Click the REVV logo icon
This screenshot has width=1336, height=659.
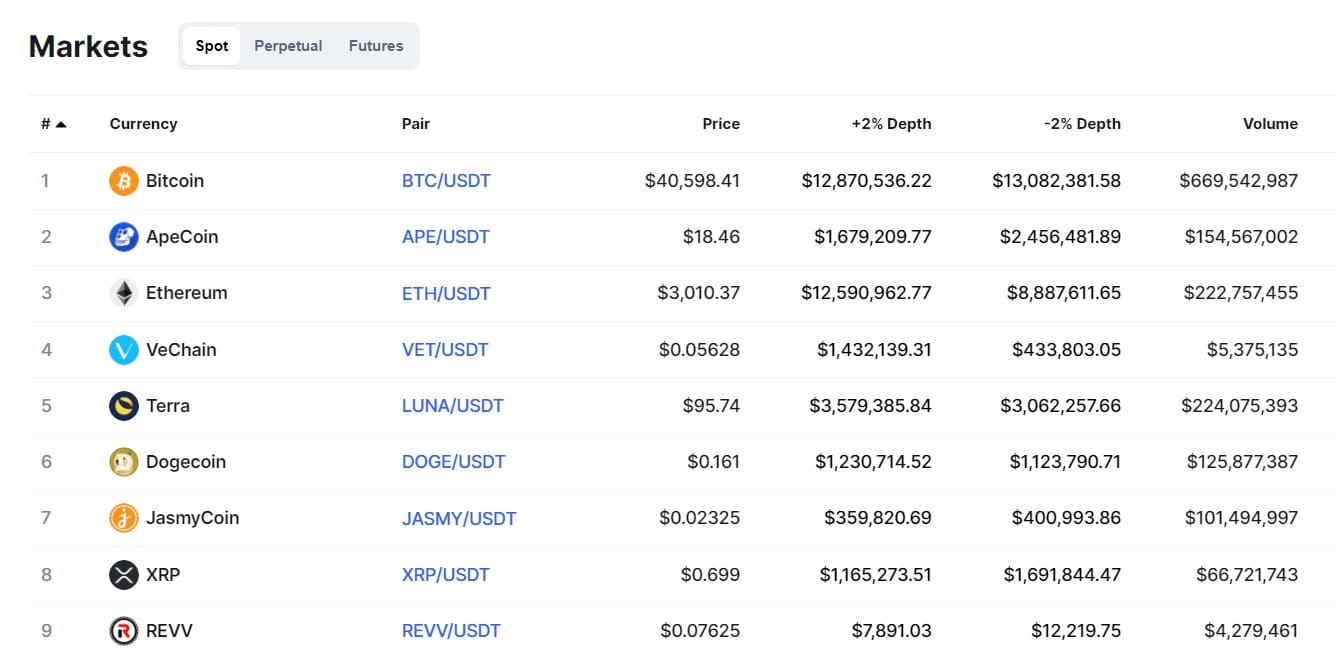click(123, 631)
